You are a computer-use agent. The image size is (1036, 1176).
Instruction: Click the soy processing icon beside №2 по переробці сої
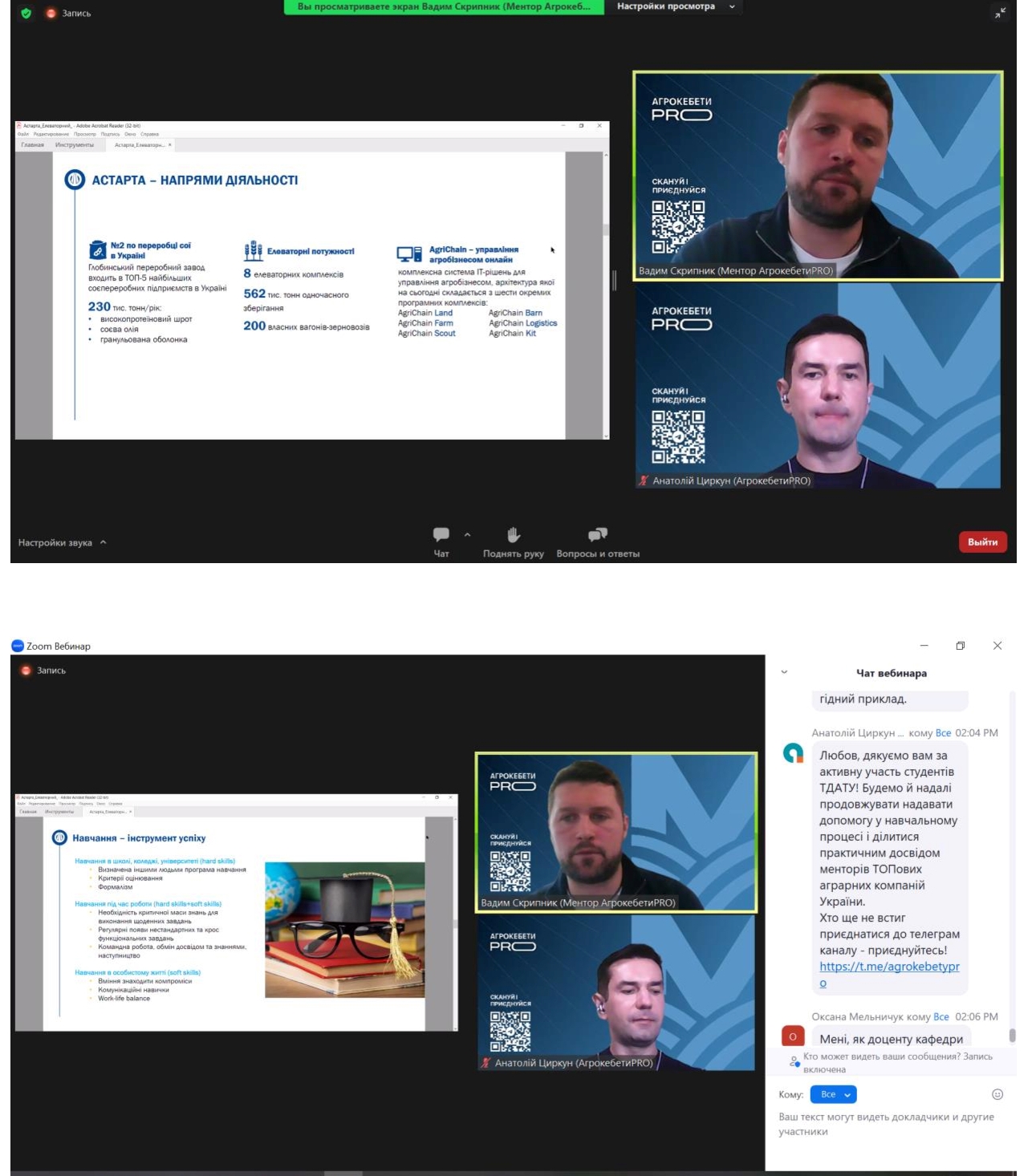point(97,249)
